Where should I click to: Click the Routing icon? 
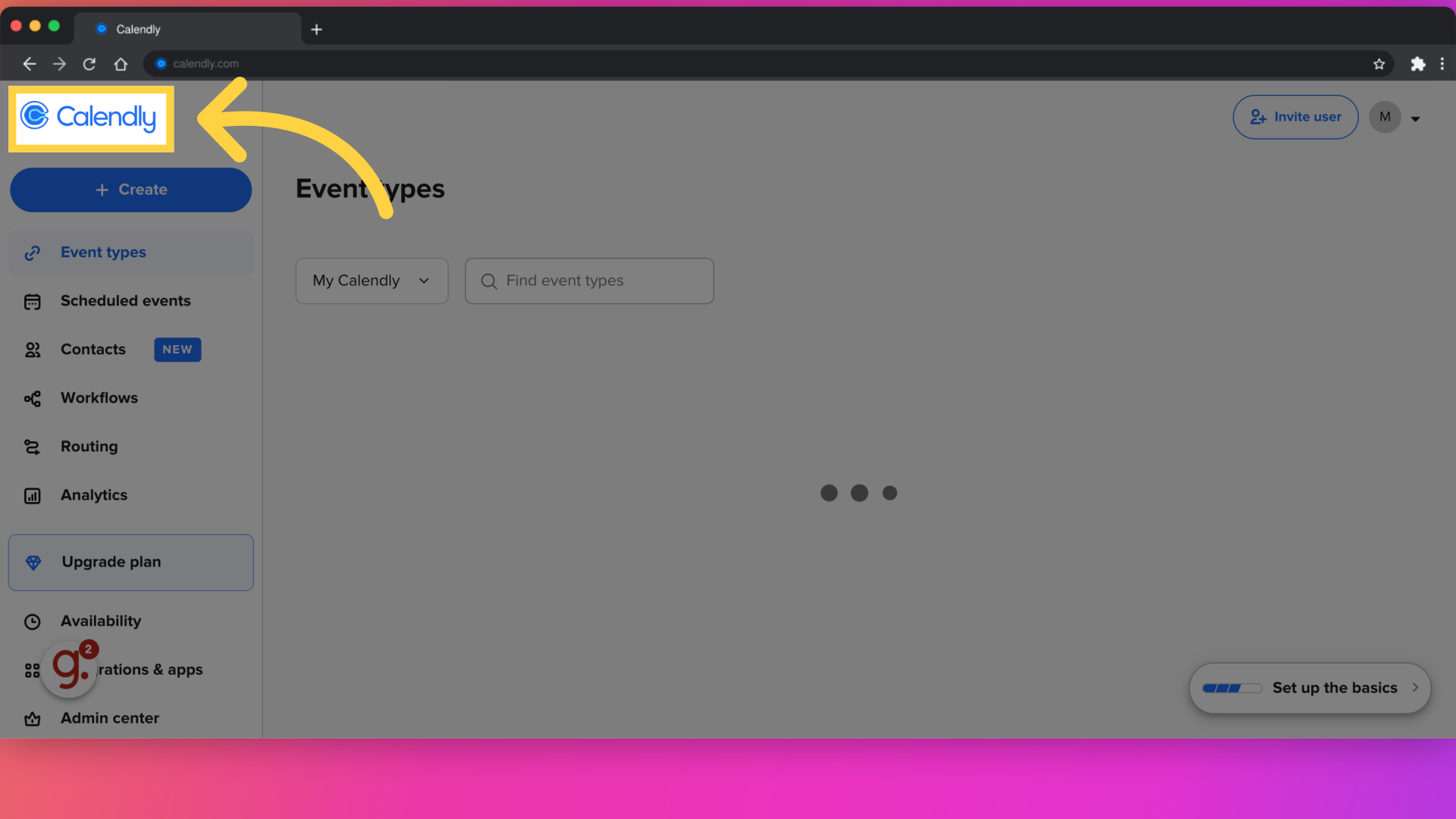(31, 446)
